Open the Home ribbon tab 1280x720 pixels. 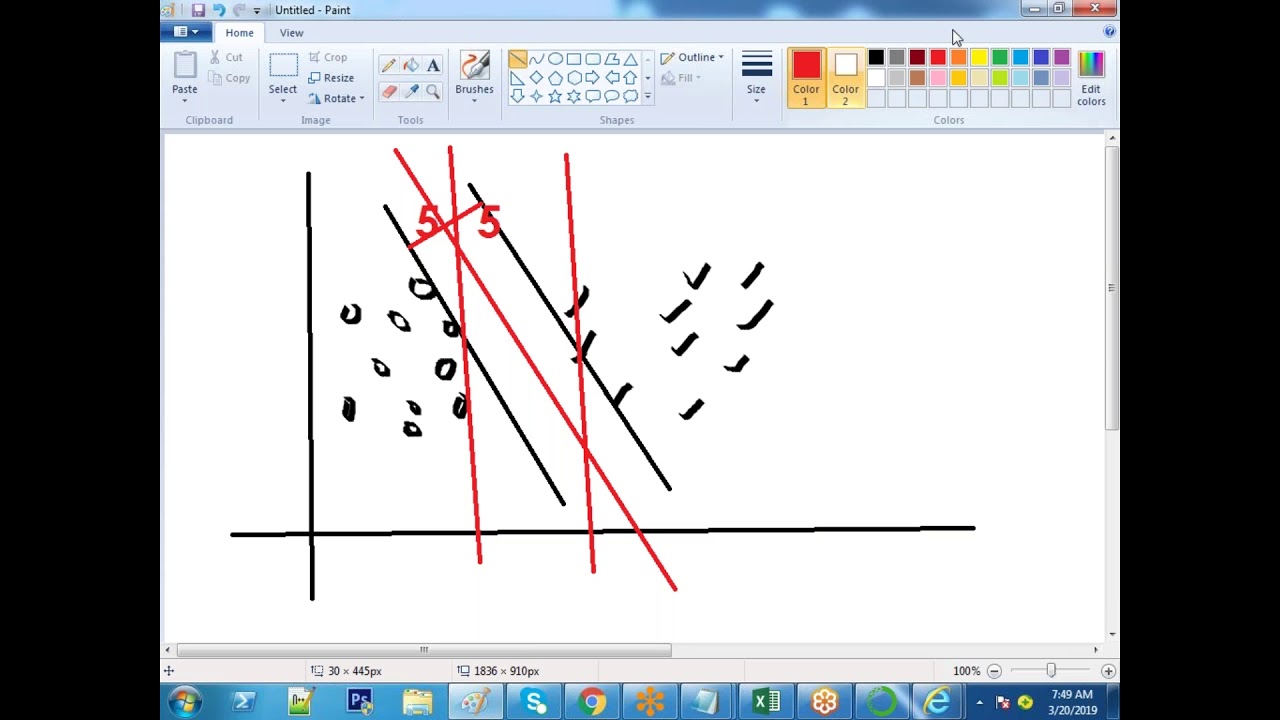click(239, 33)
